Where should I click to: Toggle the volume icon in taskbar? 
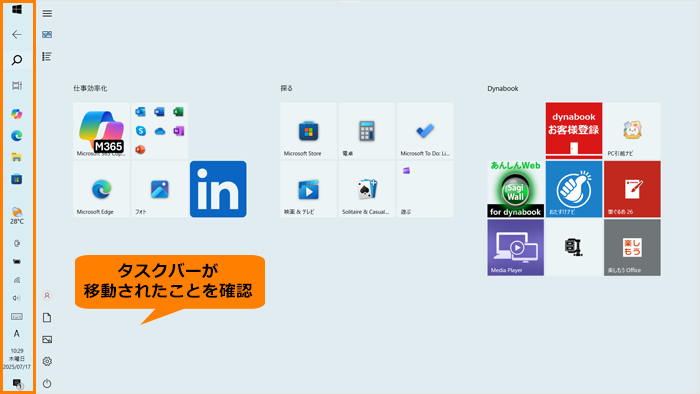pyautogui.click(x=17, y=298)
